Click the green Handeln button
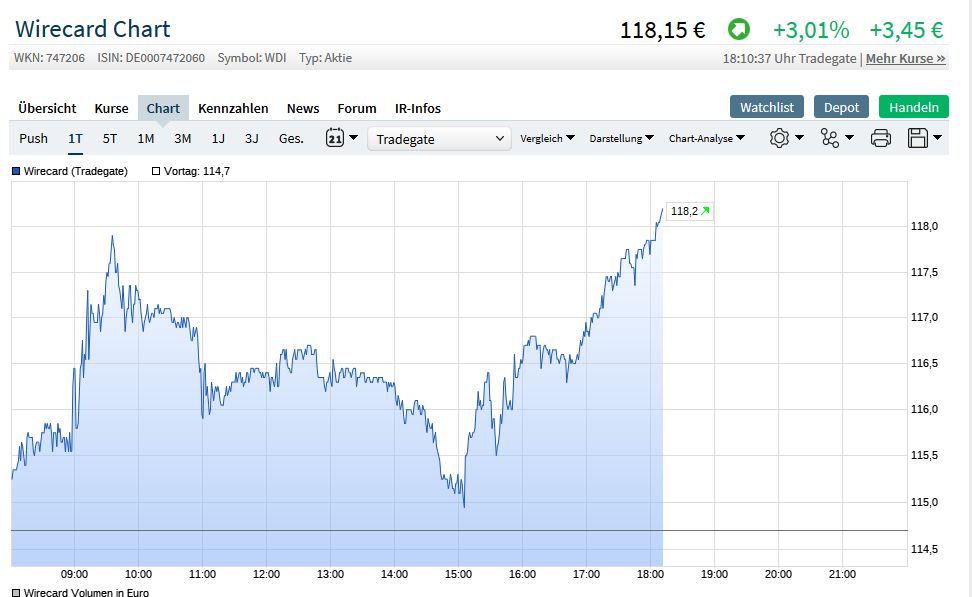The height and width of the screenshot is (597, 972). pos(914,107)
